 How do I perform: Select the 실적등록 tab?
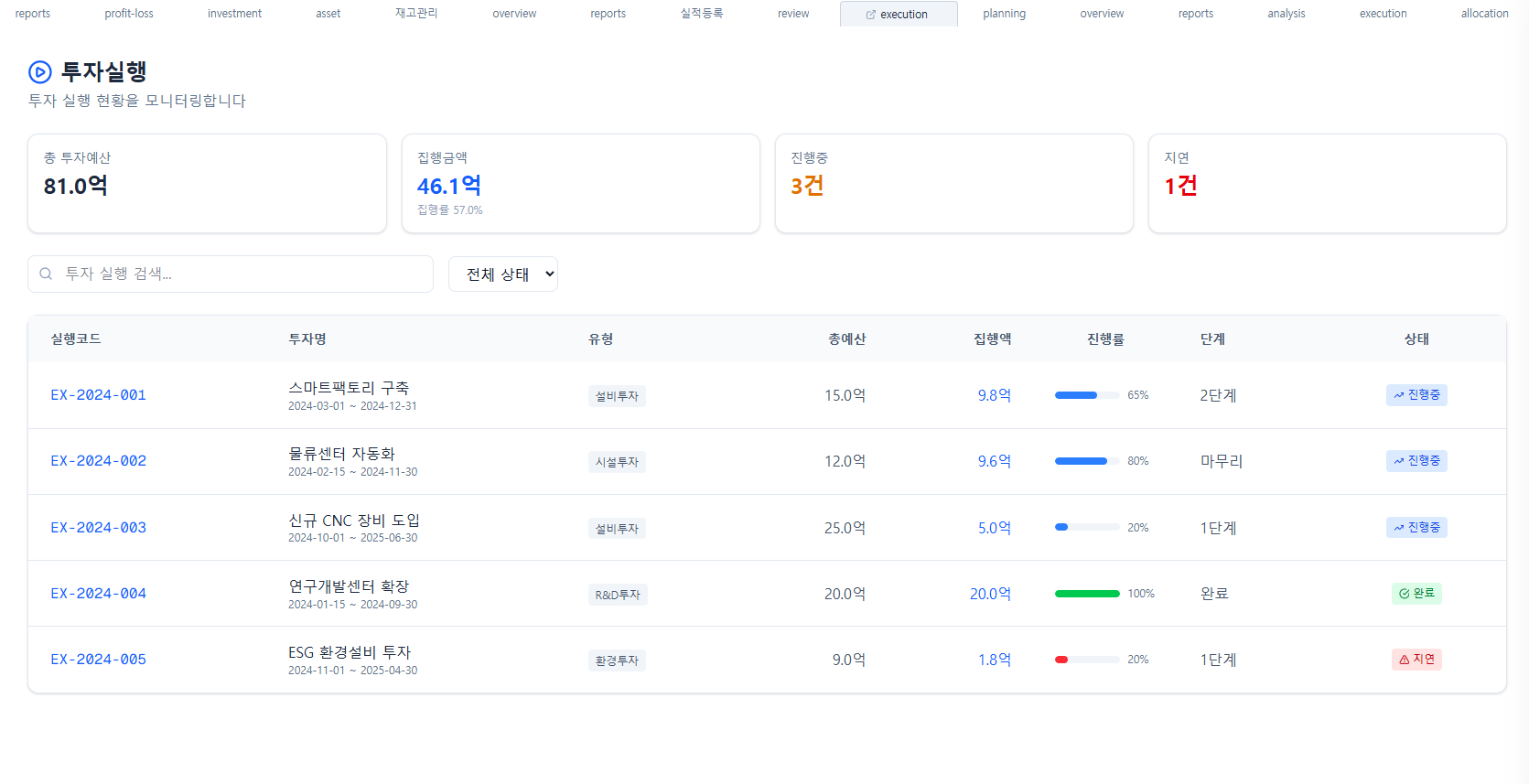[x=702, y=14]
